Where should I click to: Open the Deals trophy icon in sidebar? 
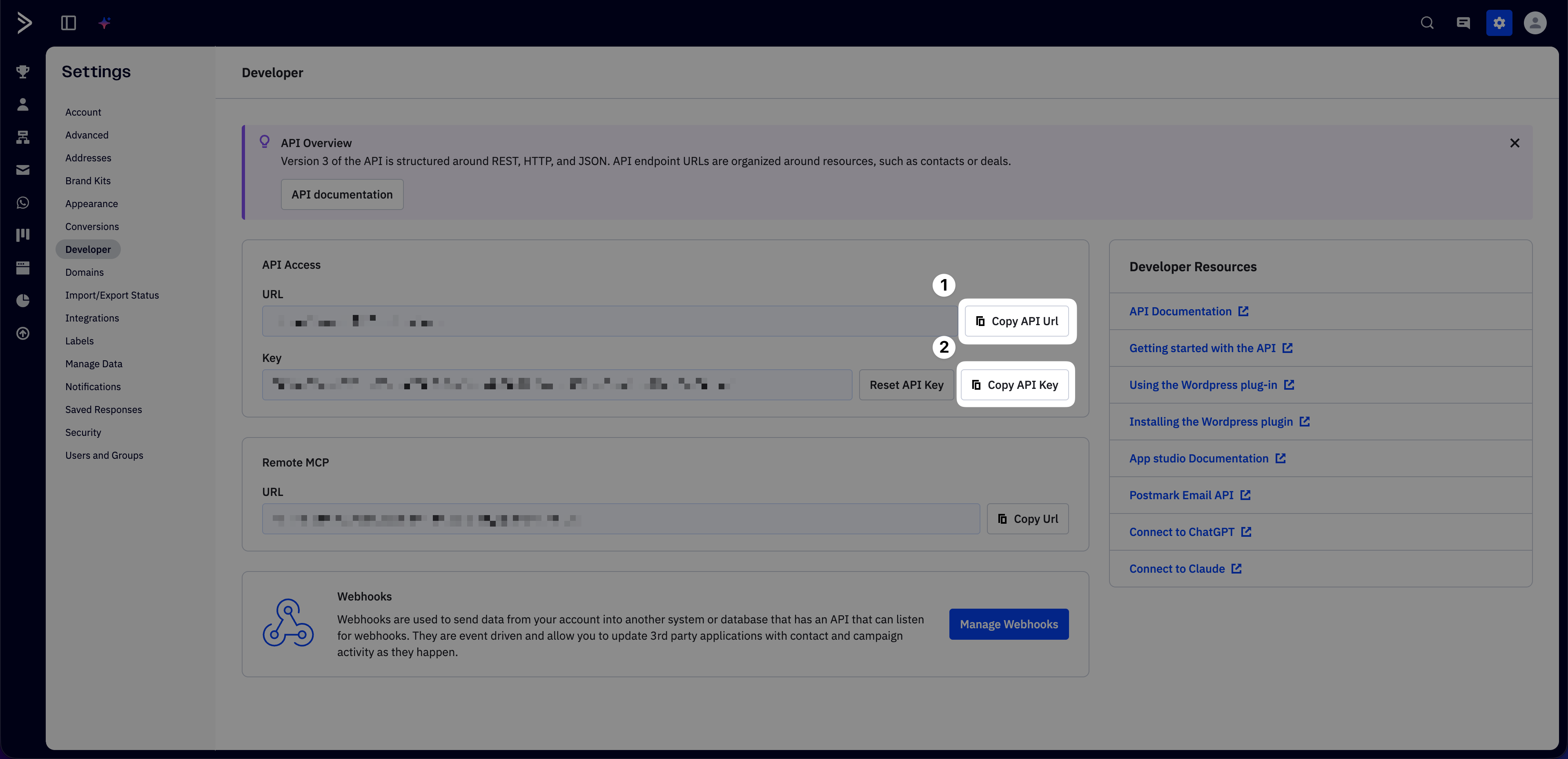(x=23, y=72)
